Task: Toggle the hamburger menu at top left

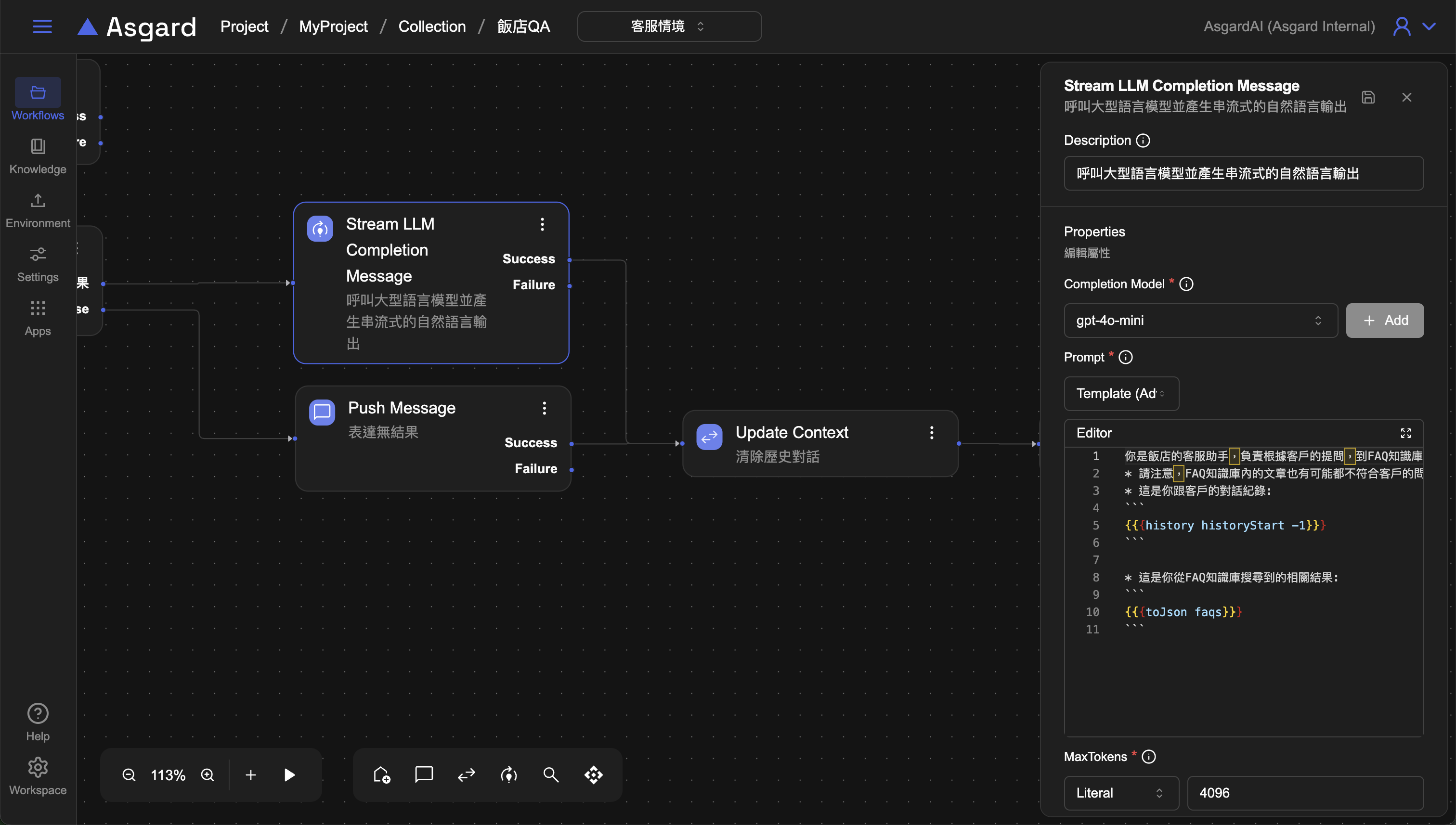Action: pyautogui.click(x=42, y=26)
